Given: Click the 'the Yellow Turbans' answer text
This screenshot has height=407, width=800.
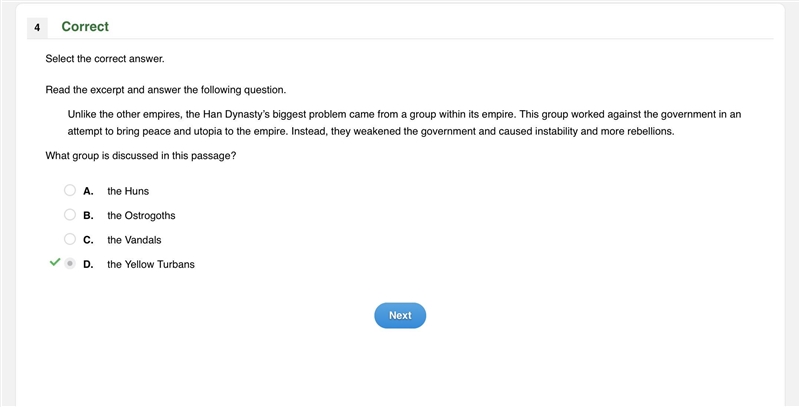Looking at the screenshot, I should tap(151, 265).
